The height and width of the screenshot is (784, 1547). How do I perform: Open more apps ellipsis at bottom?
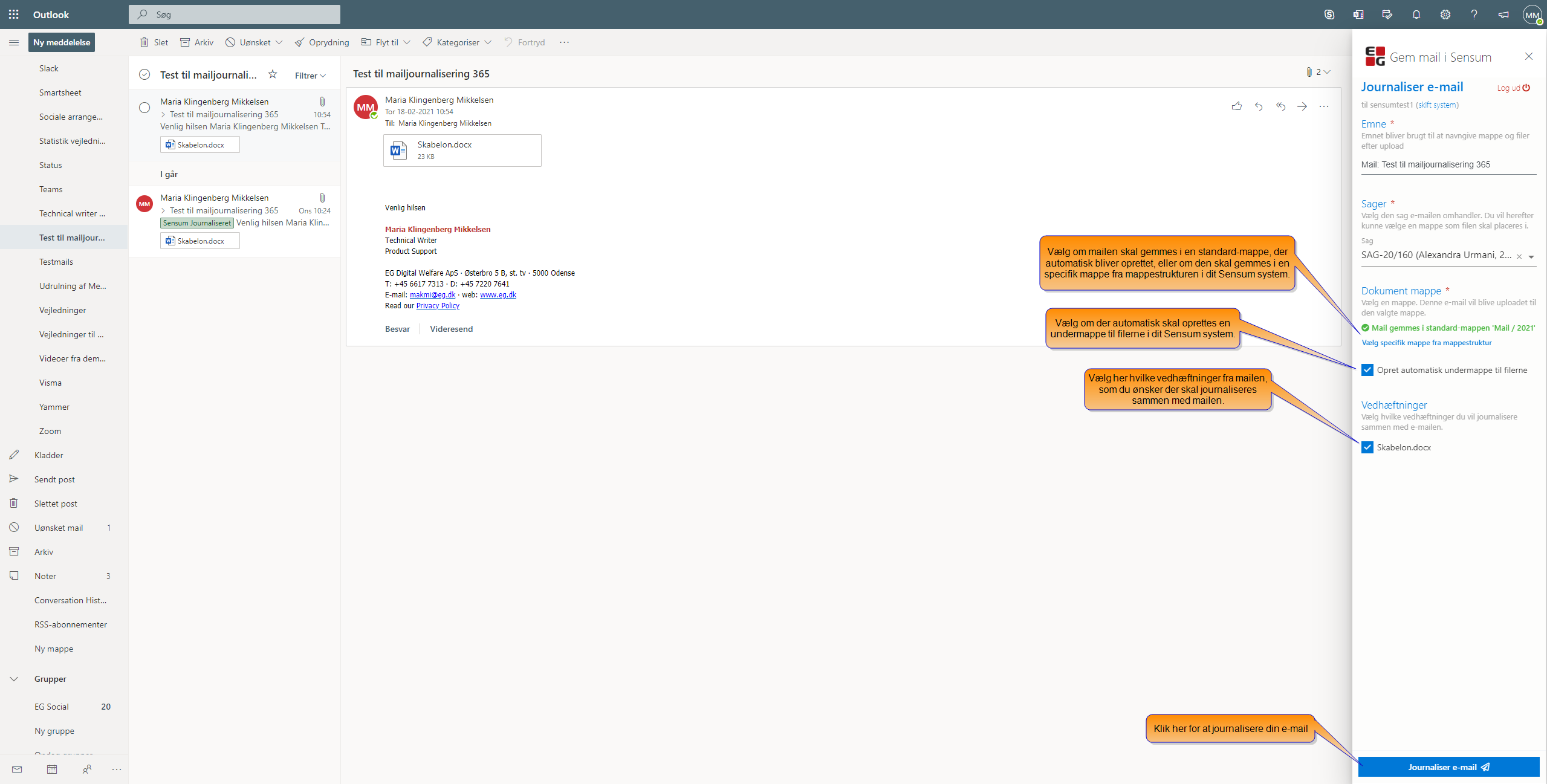[117, 769]
